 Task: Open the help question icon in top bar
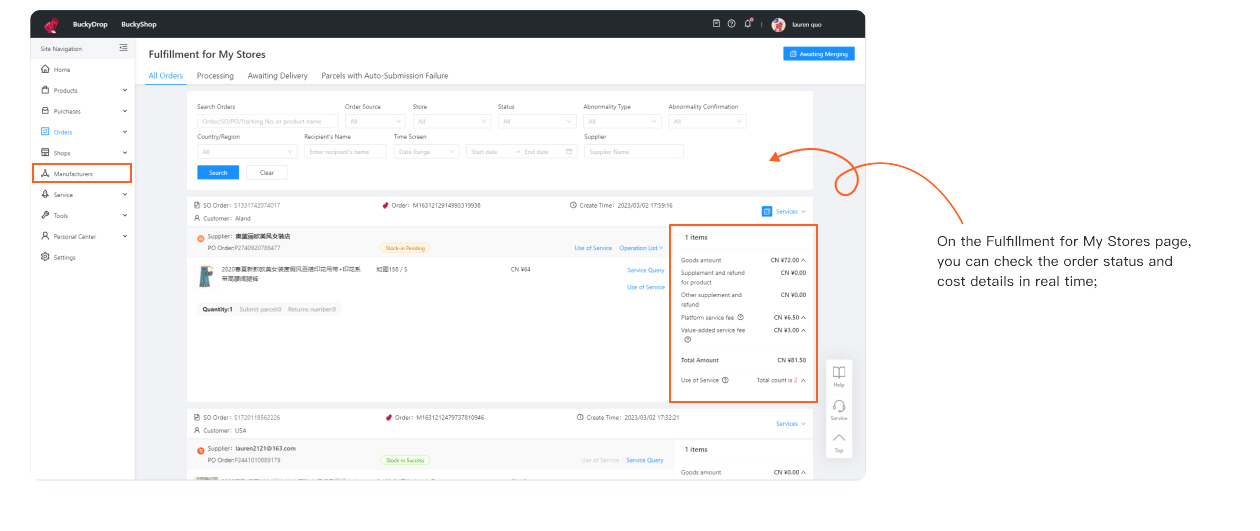732,24
